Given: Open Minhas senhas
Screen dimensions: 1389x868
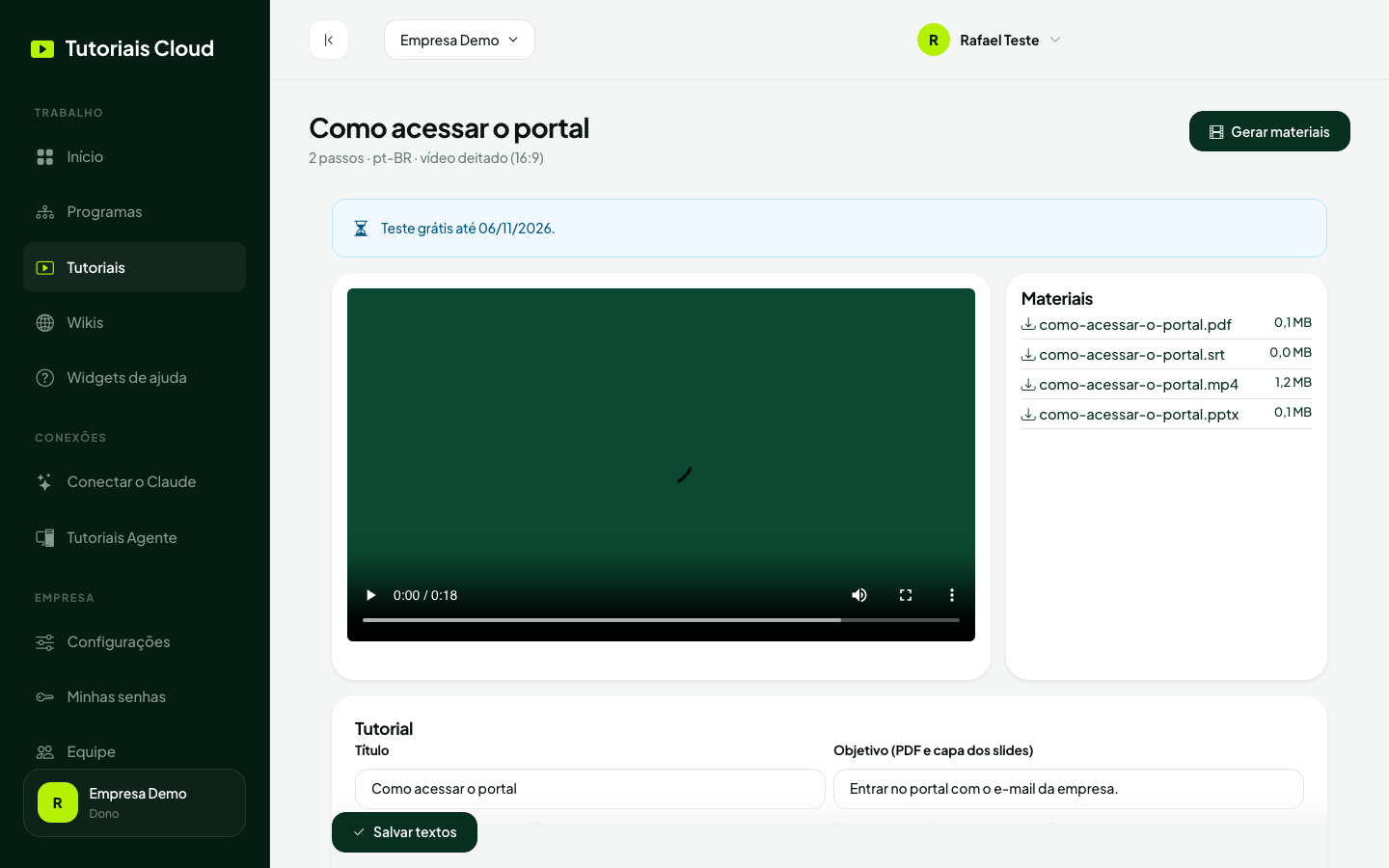Looking at the screenshot, I should click(134, 697).
